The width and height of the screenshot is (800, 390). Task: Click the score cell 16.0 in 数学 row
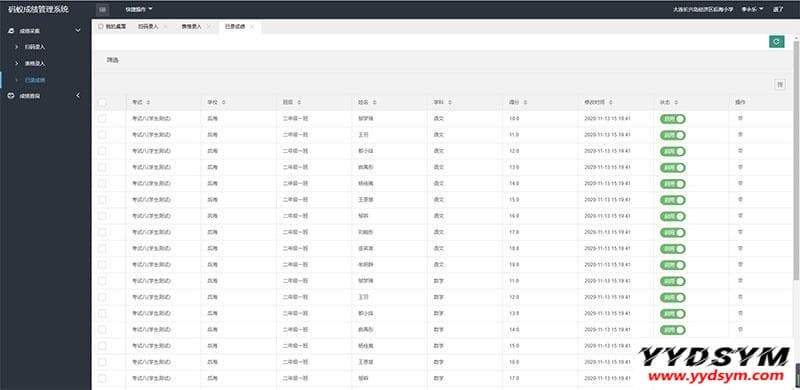514,362
